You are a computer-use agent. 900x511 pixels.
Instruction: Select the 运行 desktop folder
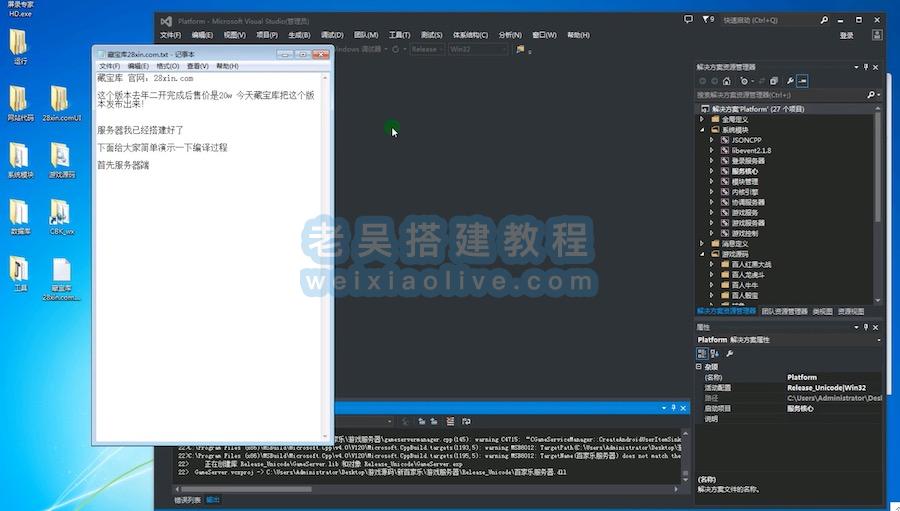(x=20, y=47)
